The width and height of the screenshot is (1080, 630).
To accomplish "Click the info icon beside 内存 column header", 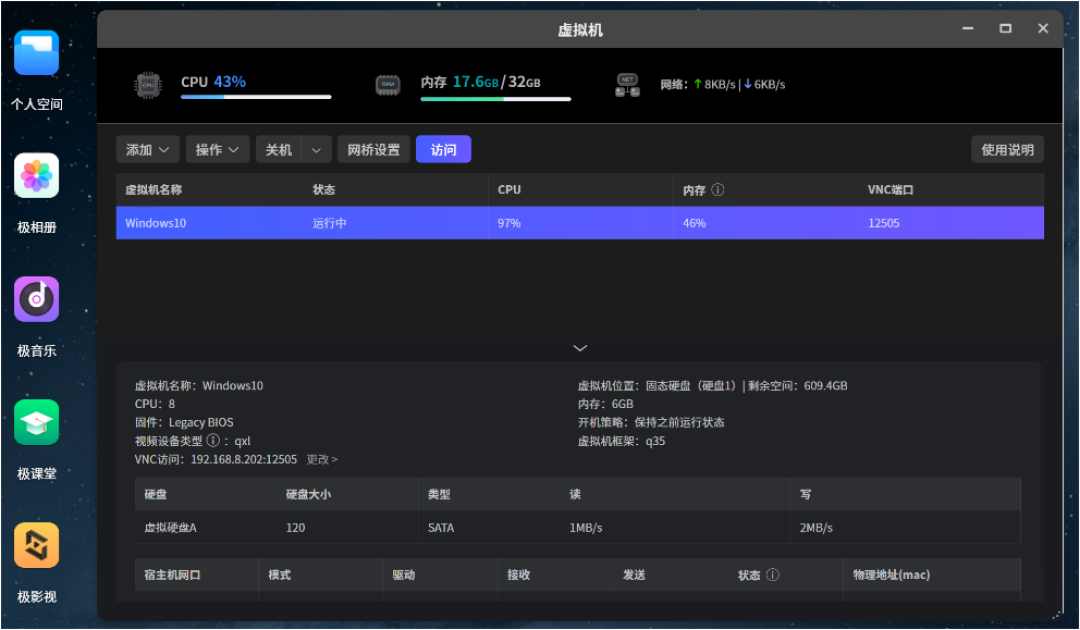I will coord(718,189).
